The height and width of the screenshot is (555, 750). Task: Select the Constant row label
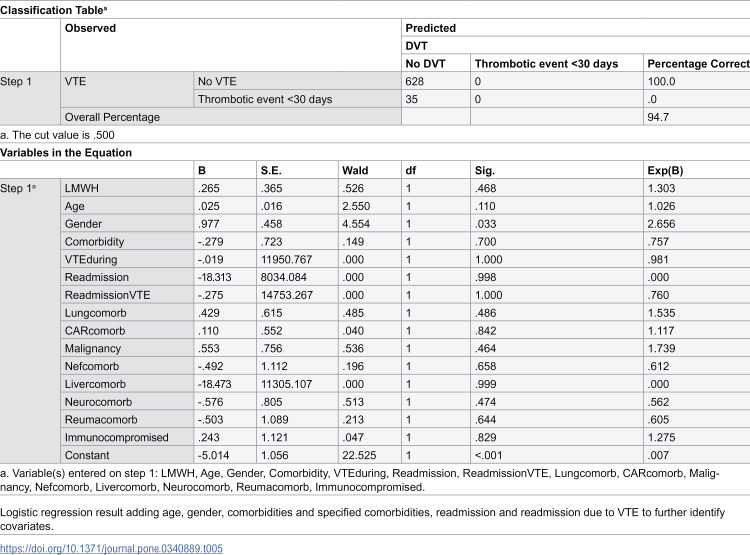coord(87,455)
